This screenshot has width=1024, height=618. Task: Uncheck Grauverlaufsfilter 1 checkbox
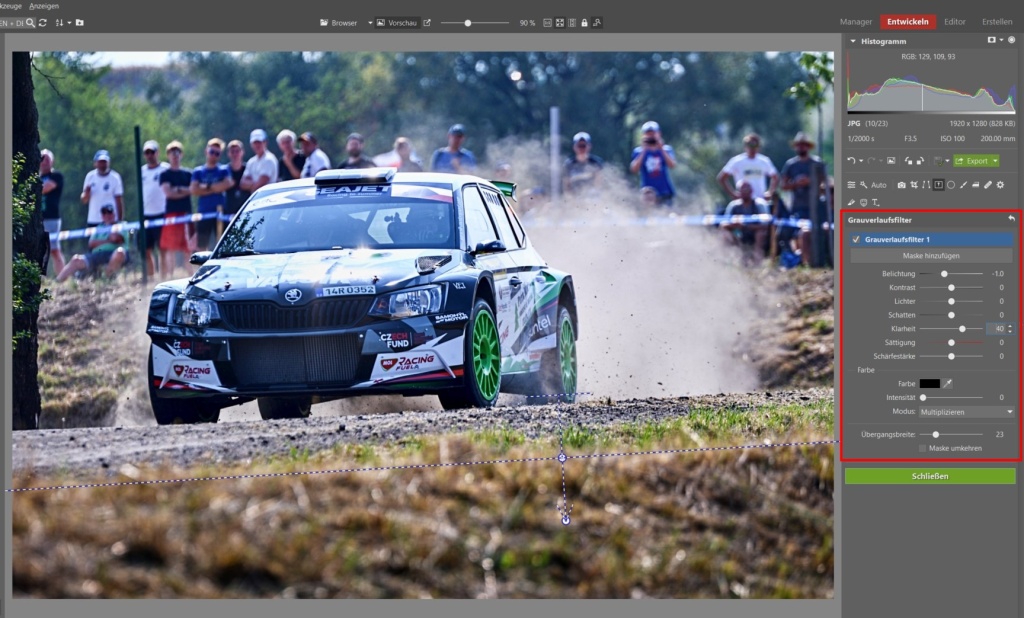click(x=856, y=240)
